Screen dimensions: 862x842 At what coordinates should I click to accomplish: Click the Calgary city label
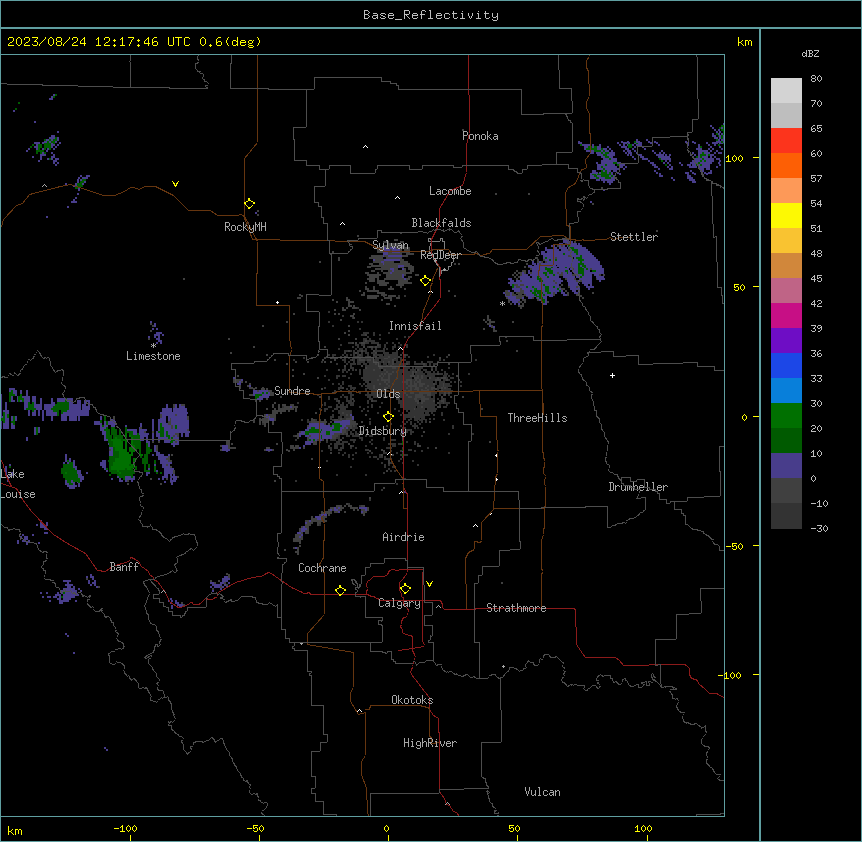pyautogui.click(x=399, y=603)
